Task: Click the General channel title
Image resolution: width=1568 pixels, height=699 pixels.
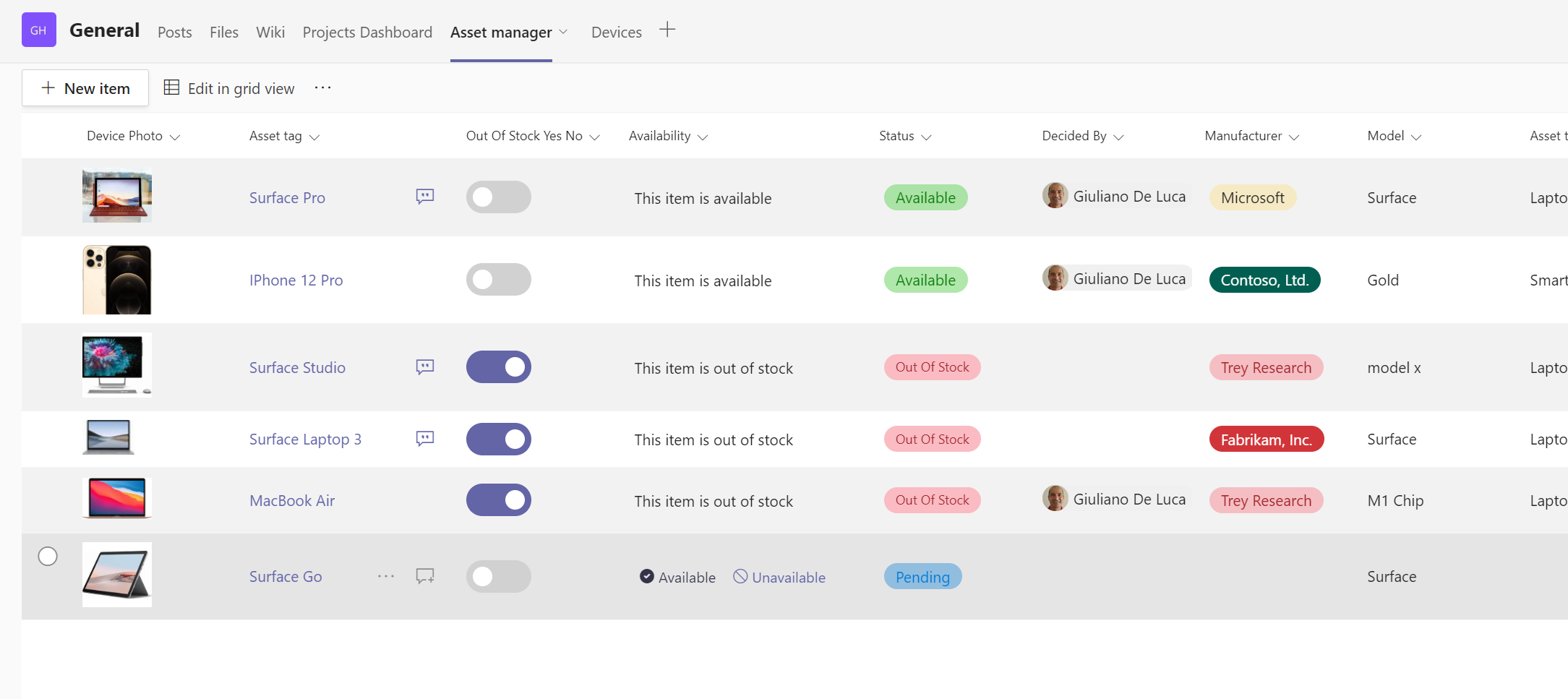Action: click(x=104, y=30)
